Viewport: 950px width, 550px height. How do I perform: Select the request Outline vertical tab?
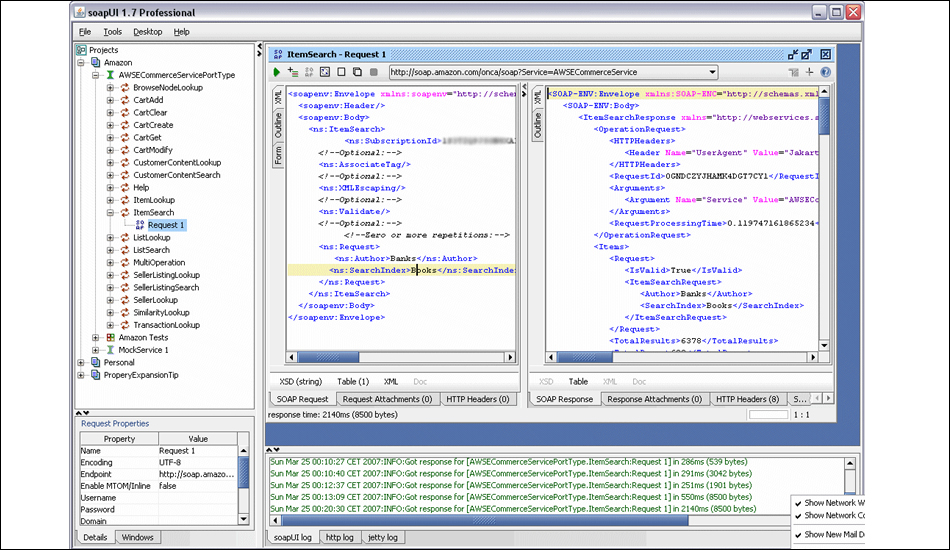278,125
